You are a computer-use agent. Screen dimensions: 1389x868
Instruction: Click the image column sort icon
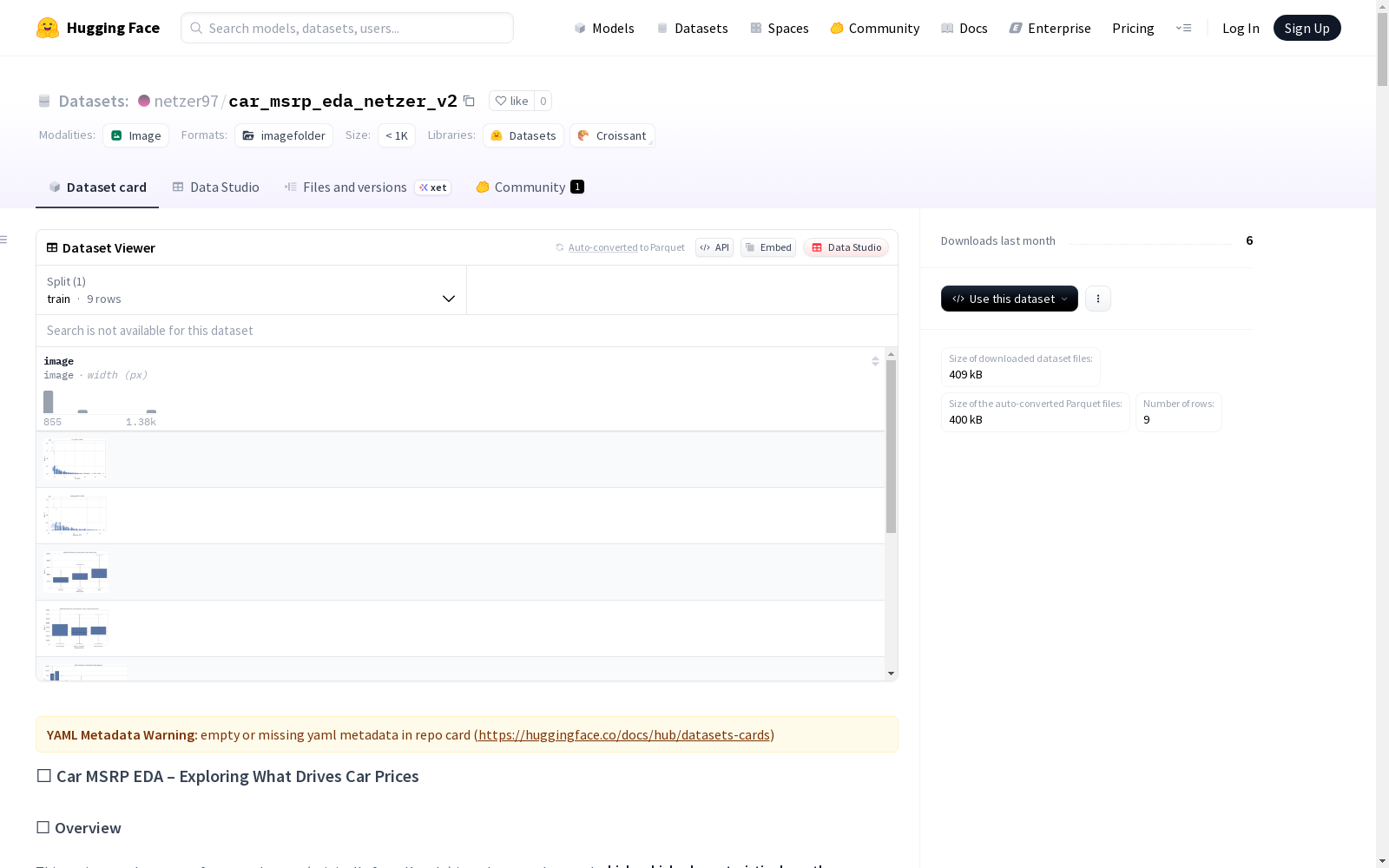[x=875, y=361]
